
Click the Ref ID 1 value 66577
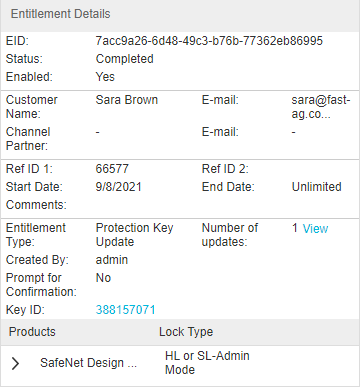click(x=112, y=169)
